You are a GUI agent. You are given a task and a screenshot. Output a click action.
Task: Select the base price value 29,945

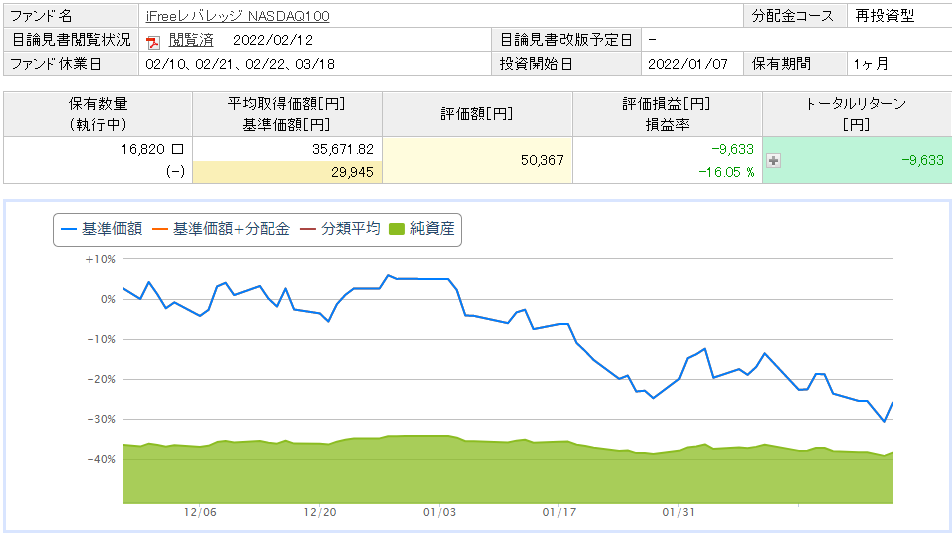352,172
